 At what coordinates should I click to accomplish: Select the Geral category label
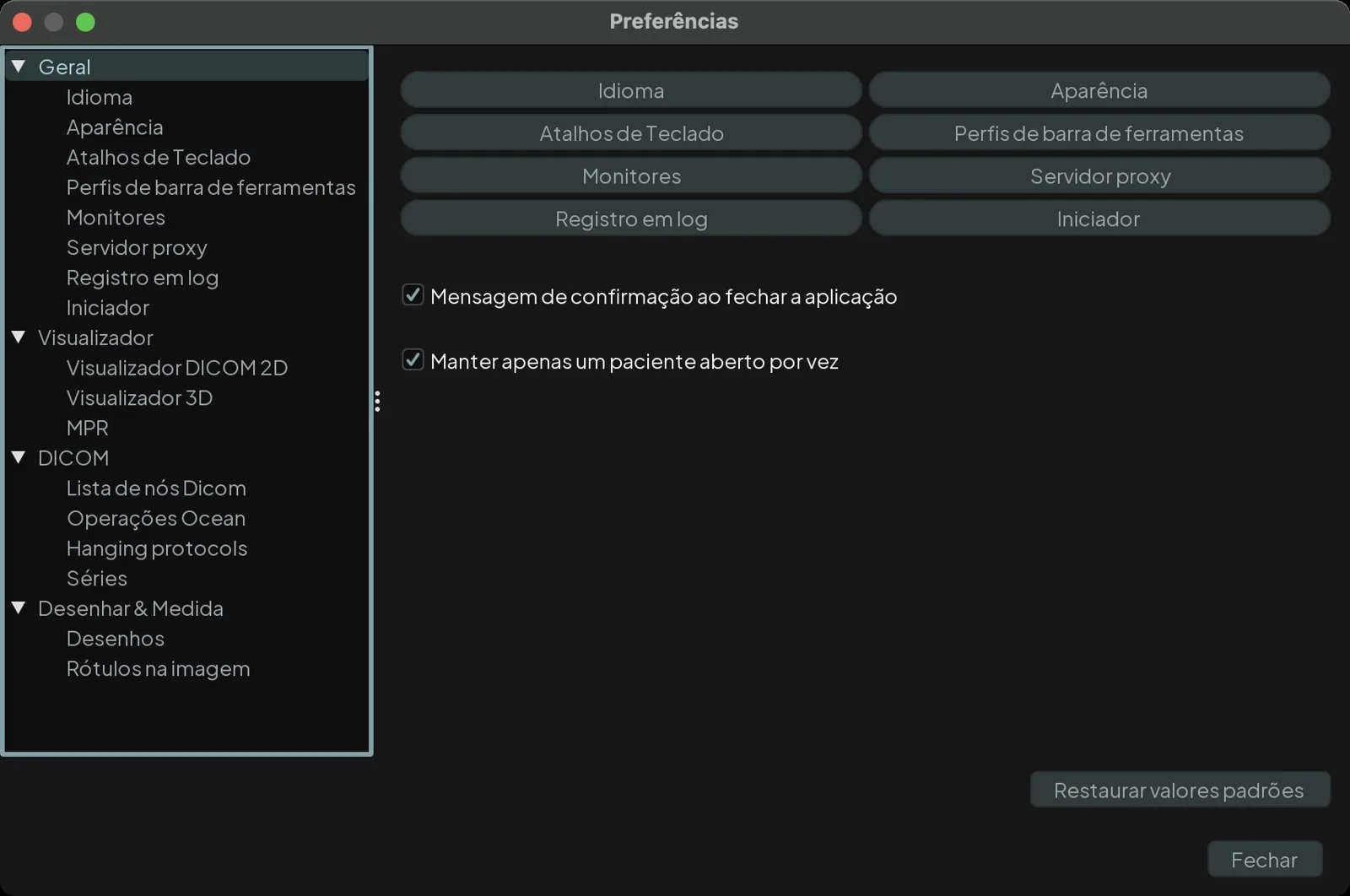[64, 67]
